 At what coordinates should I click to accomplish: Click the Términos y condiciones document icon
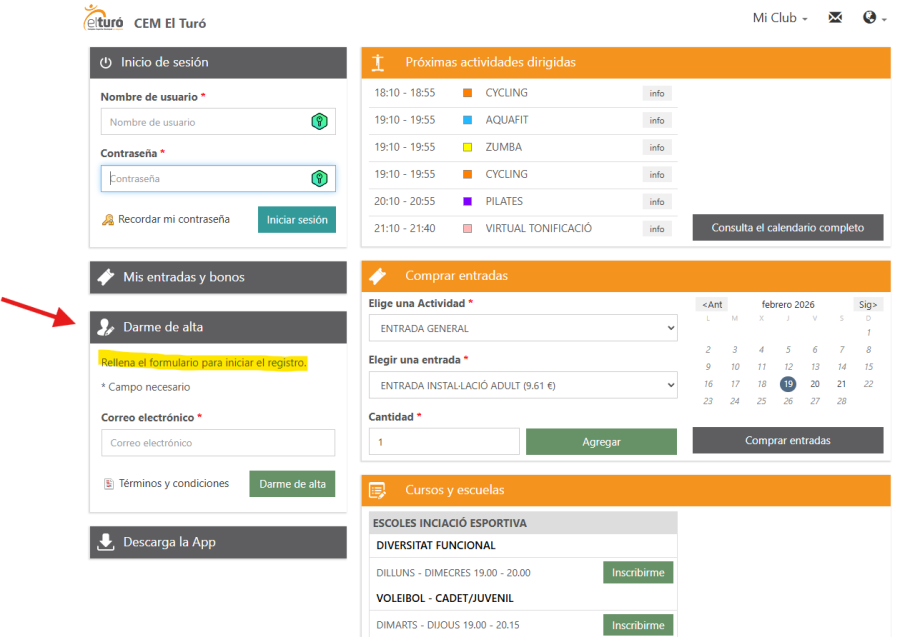109,484
